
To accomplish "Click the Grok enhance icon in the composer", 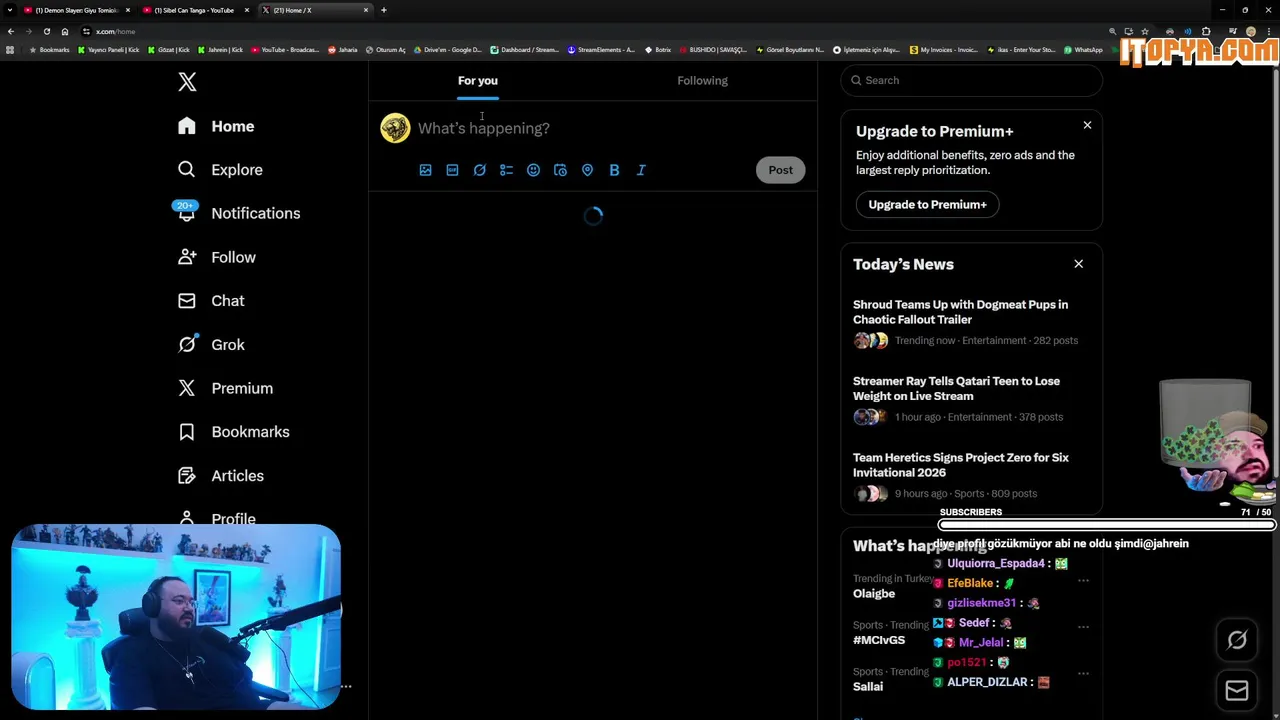I will pos(479,170).
